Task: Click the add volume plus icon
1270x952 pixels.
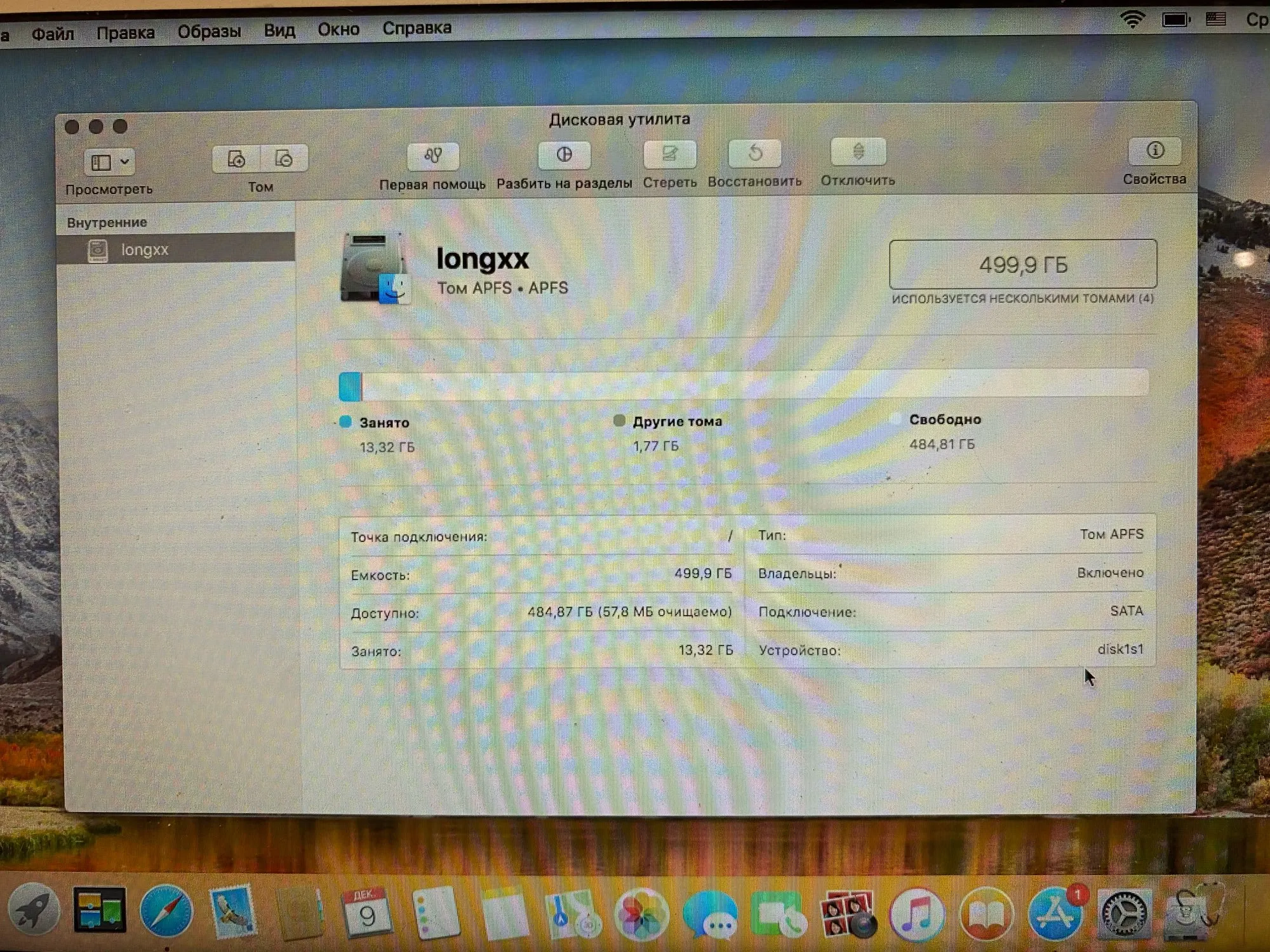Action: click(237, 159)
